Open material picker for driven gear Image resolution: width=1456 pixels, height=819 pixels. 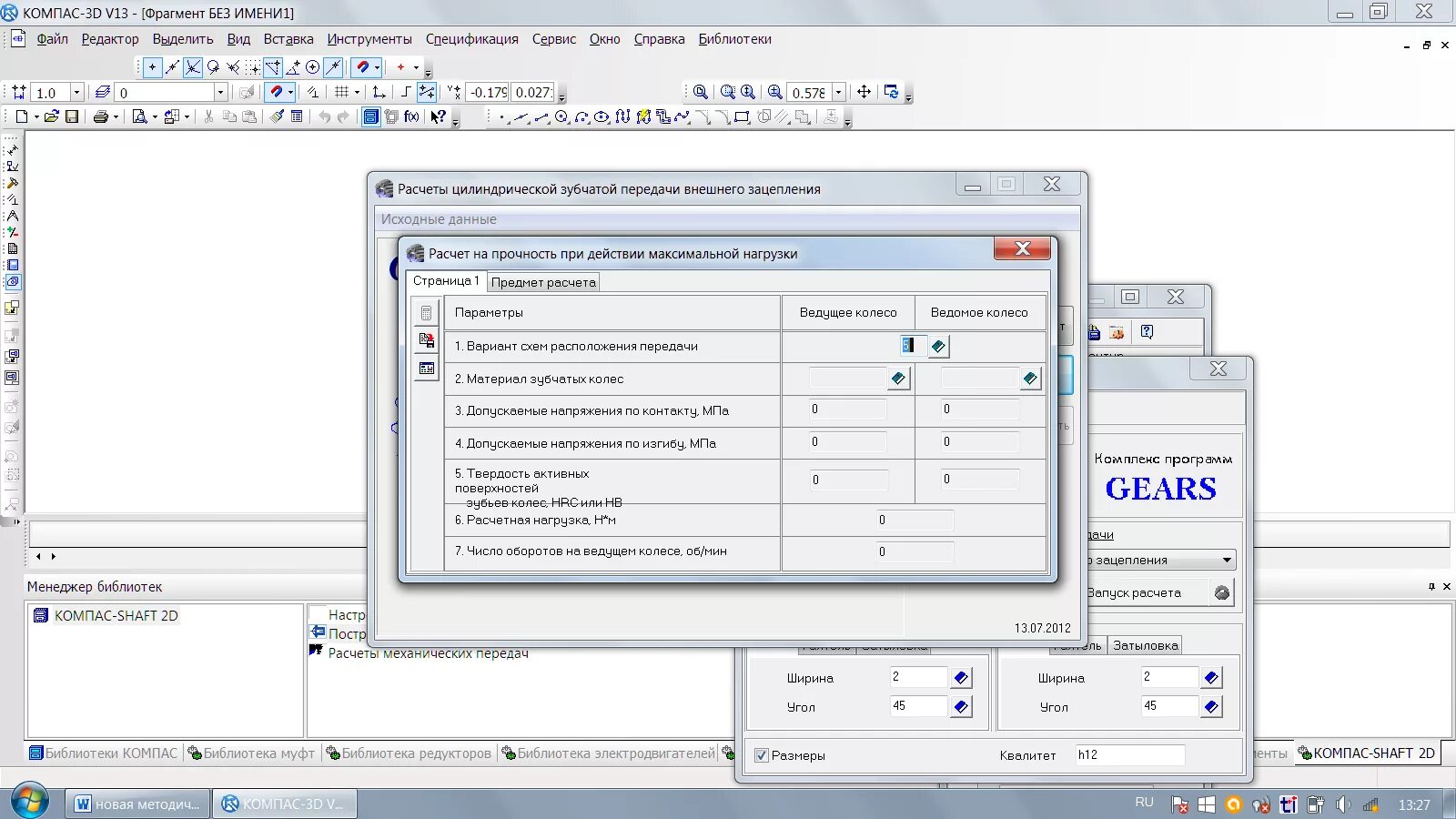point(1030,379)
